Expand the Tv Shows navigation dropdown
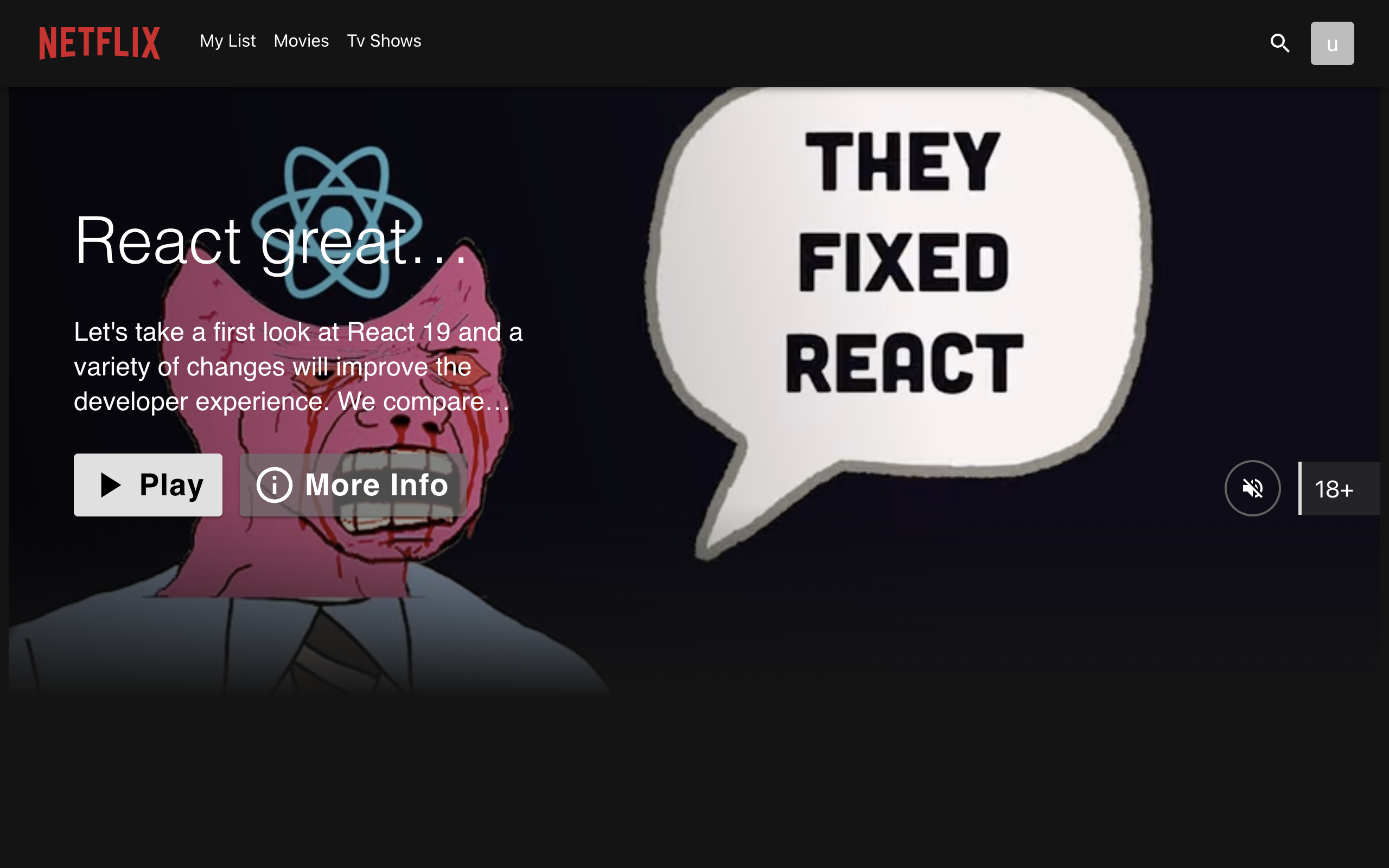 tap(384, 41)
